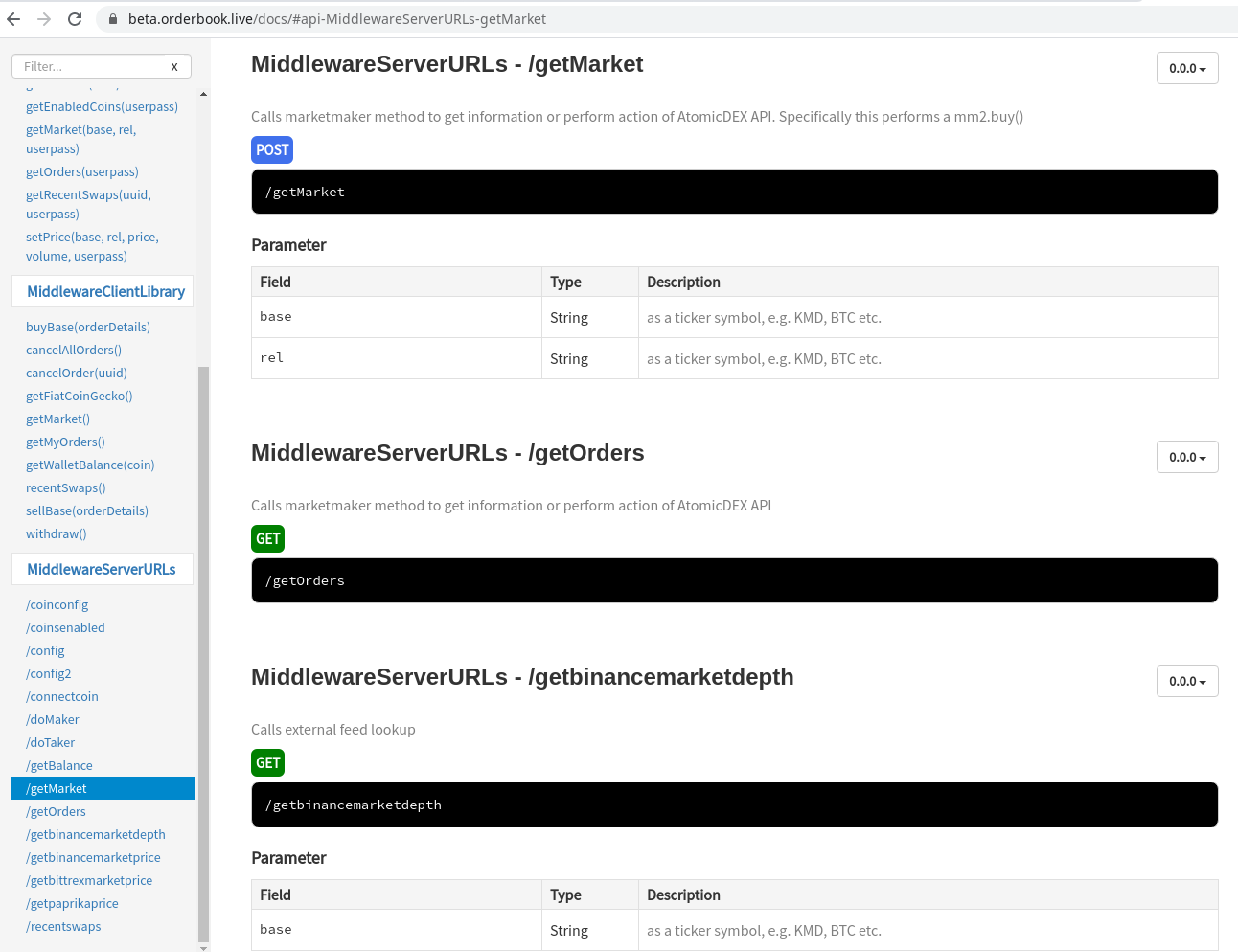
Task: Select the highlighted /getMarket sidebar entry
Action: point(58,788)
